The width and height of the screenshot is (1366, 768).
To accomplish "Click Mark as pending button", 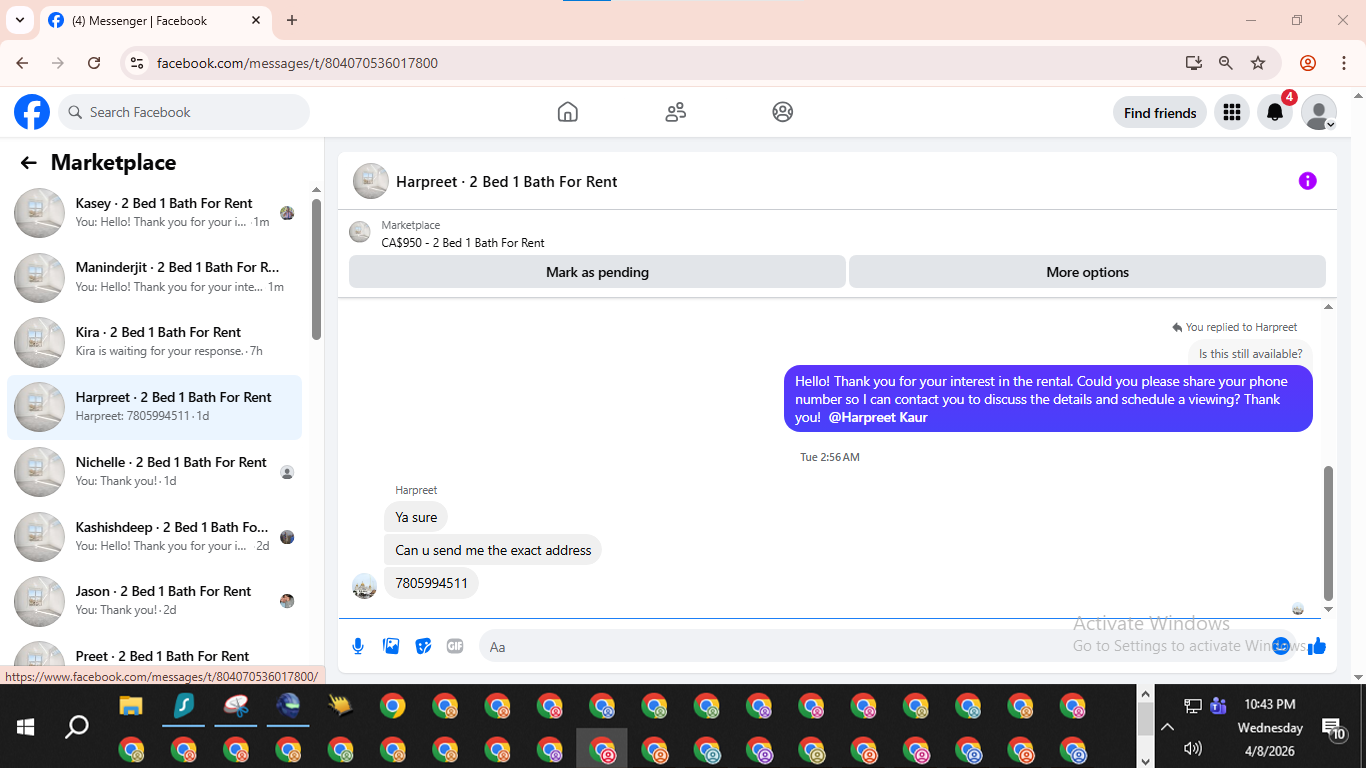I will pyautogui.click(x=597, y=272).
